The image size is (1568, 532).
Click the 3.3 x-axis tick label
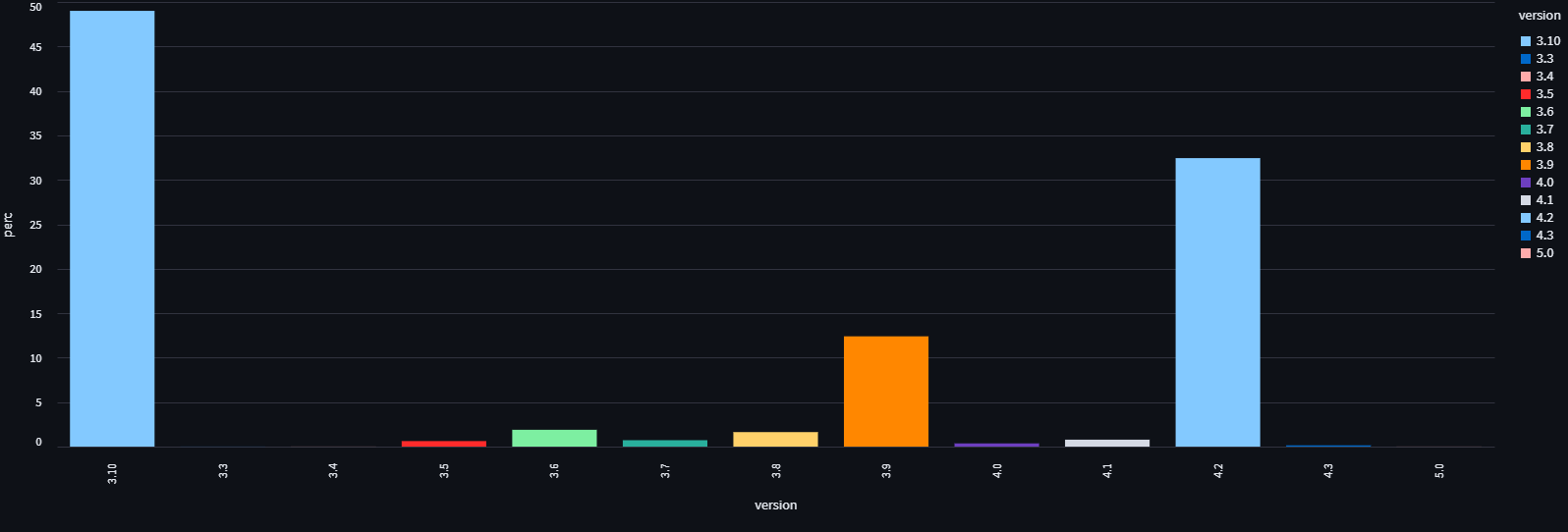(x=223, y=471)
